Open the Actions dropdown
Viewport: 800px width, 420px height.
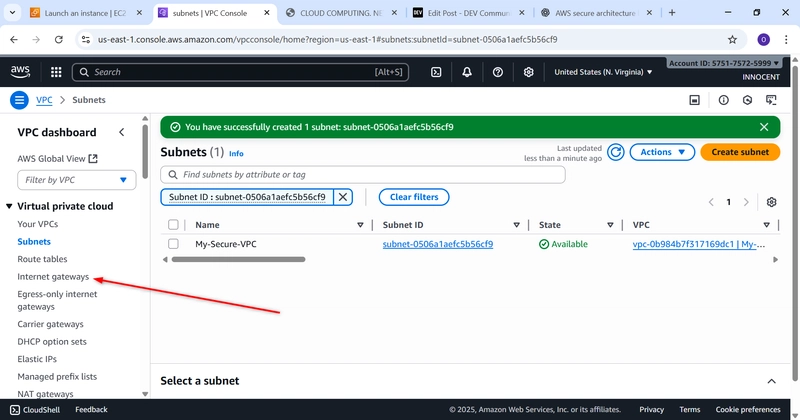coord(662,152)
